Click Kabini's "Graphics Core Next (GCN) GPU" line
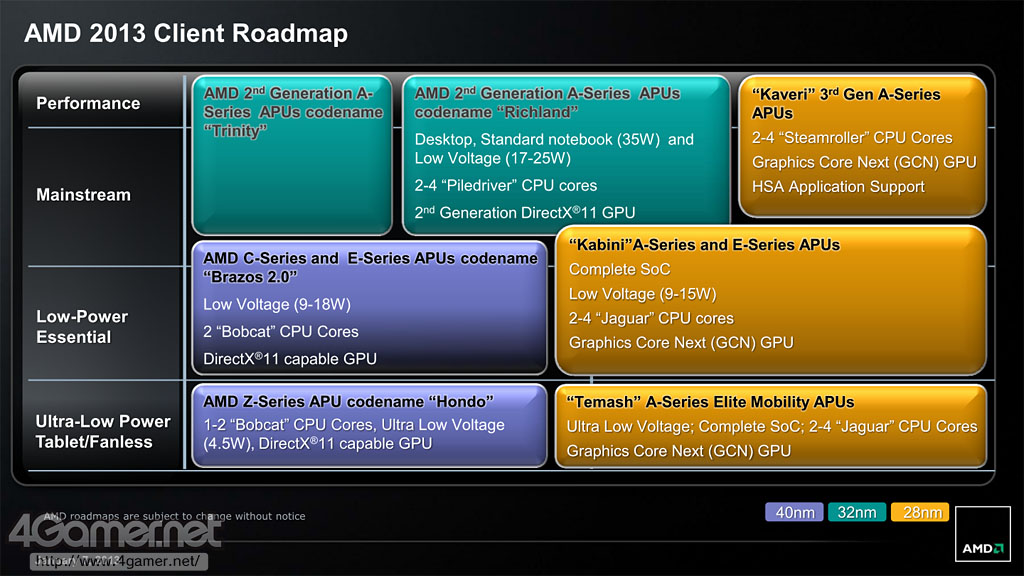 click(681, 343)
